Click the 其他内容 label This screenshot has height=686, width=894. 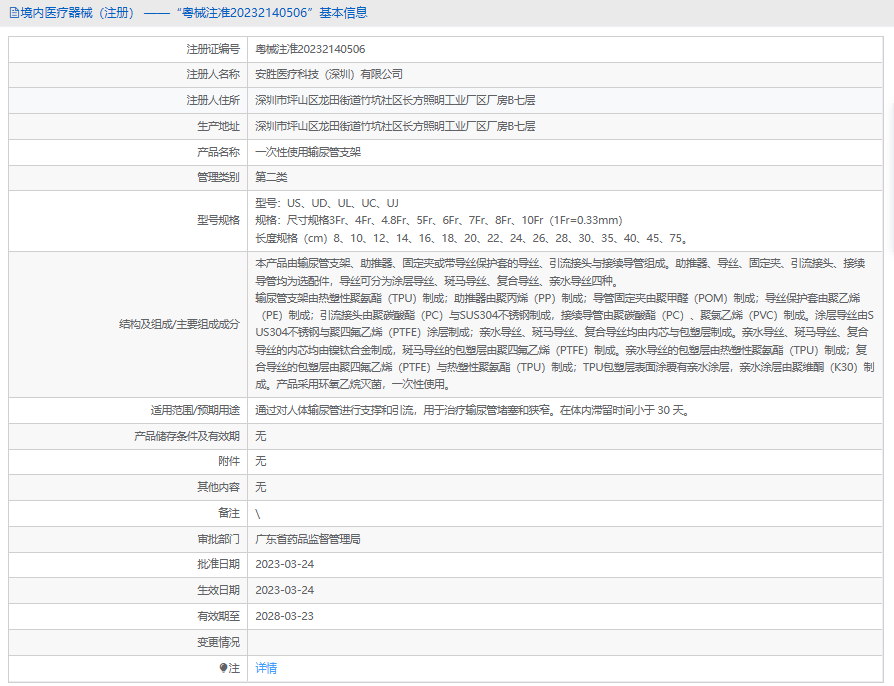coord(218,488)
